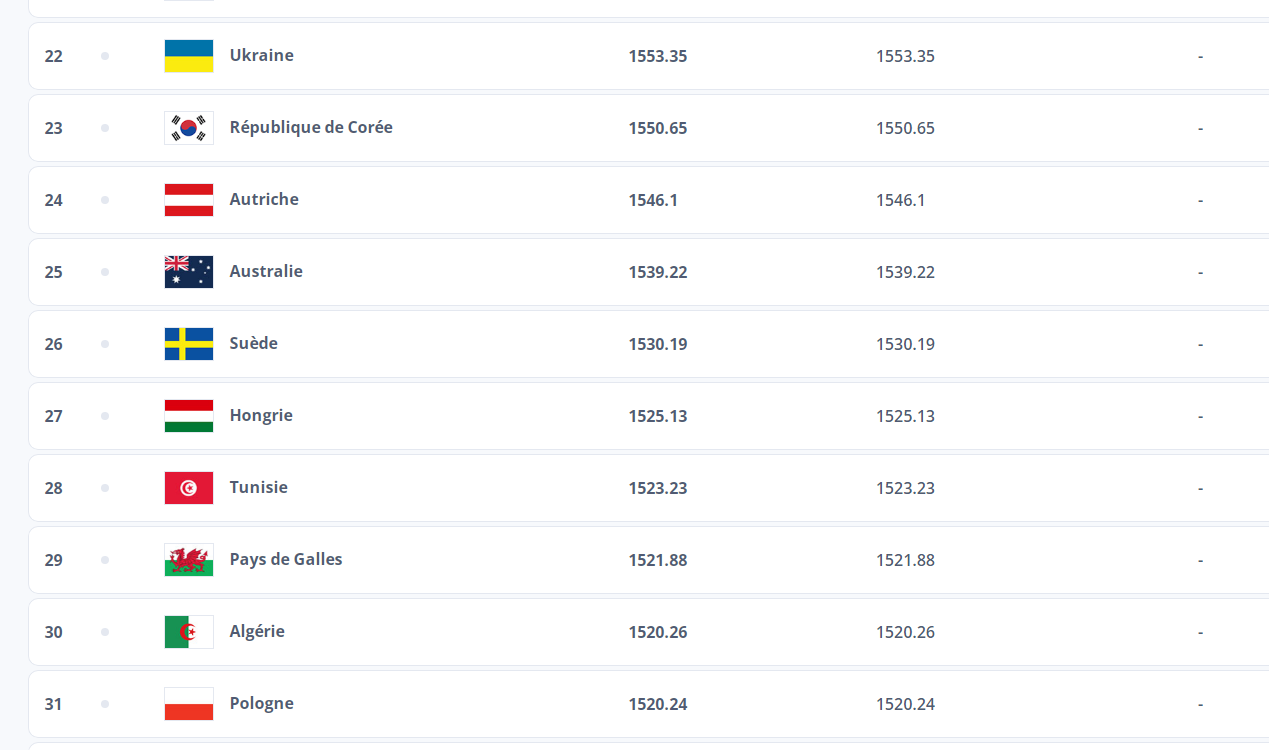The image size is (1269, 750).
Task: Click Hongrie's previous points value 1525.13
Action: (905, 416)
